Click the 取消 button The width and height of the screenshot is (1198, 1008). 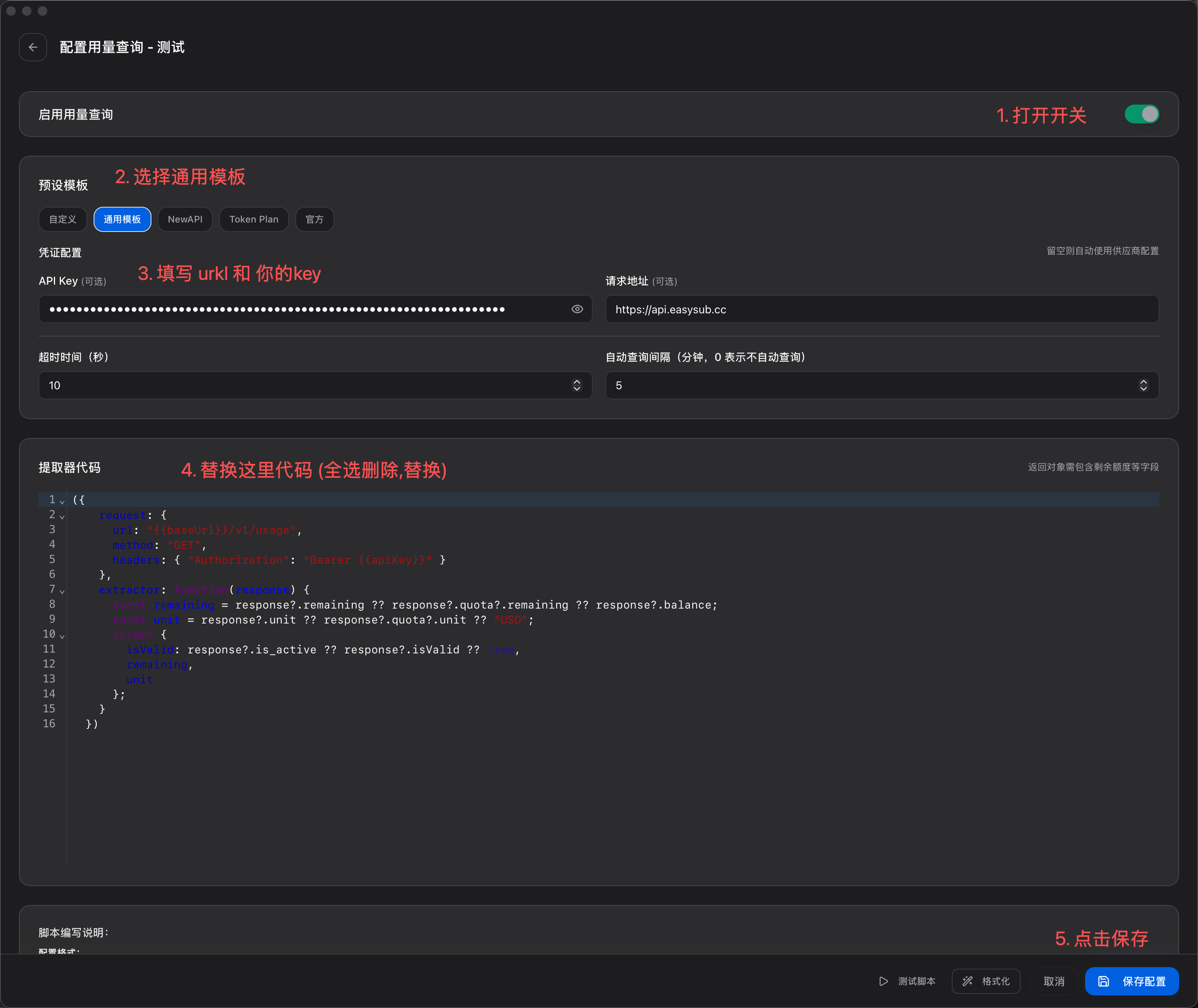(1054, 981)
